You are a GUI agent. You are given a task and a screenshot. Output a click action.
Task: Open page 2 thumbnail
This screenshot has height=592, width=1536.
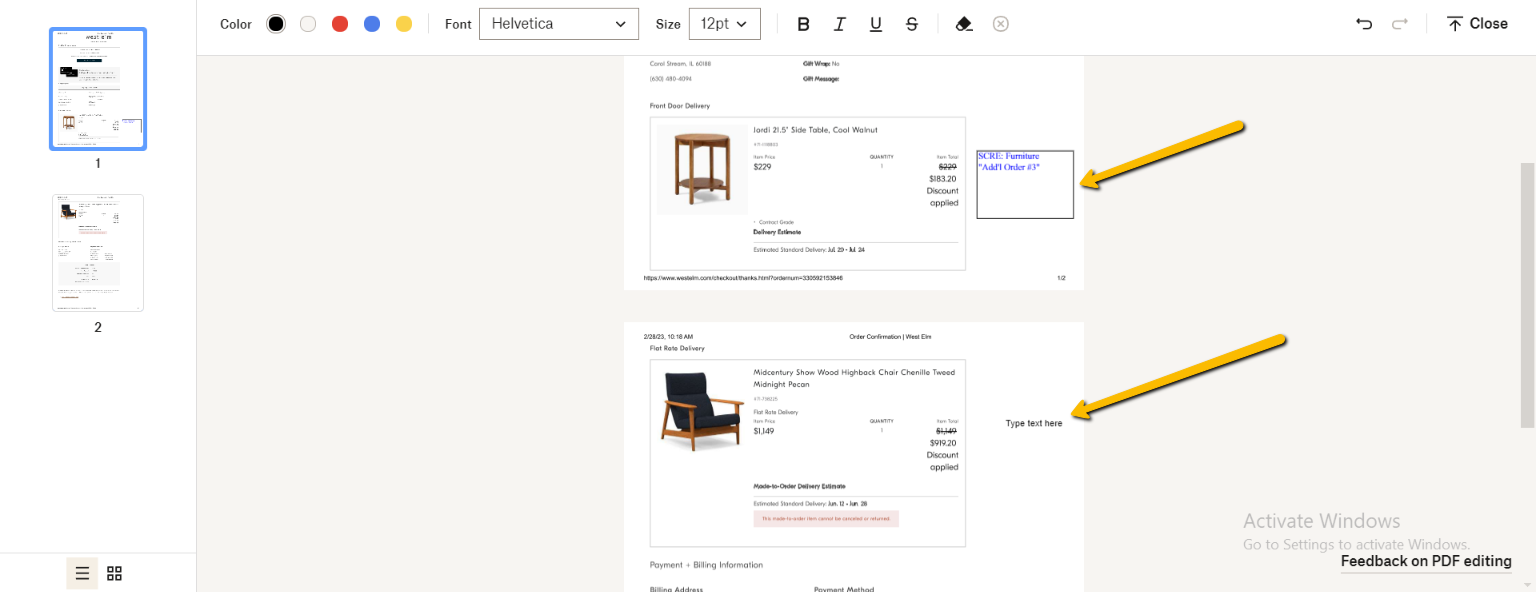98,253
